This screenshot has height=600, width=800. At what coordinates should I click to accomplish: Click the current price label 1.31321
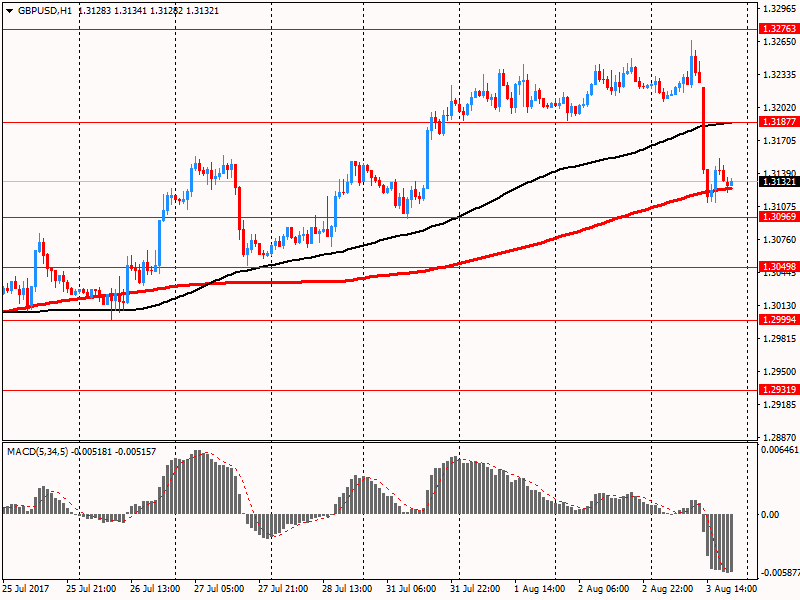coord(779,182)
